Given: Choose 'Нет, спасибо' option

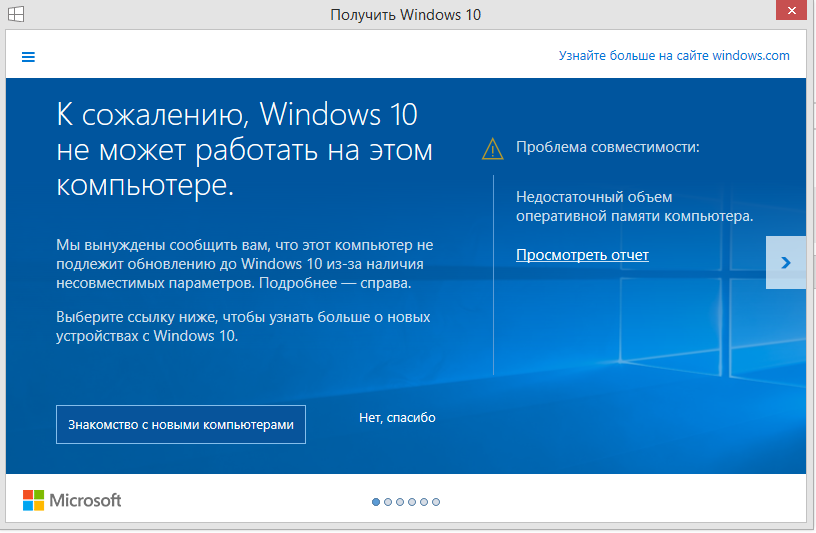Looking at the screenshot, I should tap(397, 418).
